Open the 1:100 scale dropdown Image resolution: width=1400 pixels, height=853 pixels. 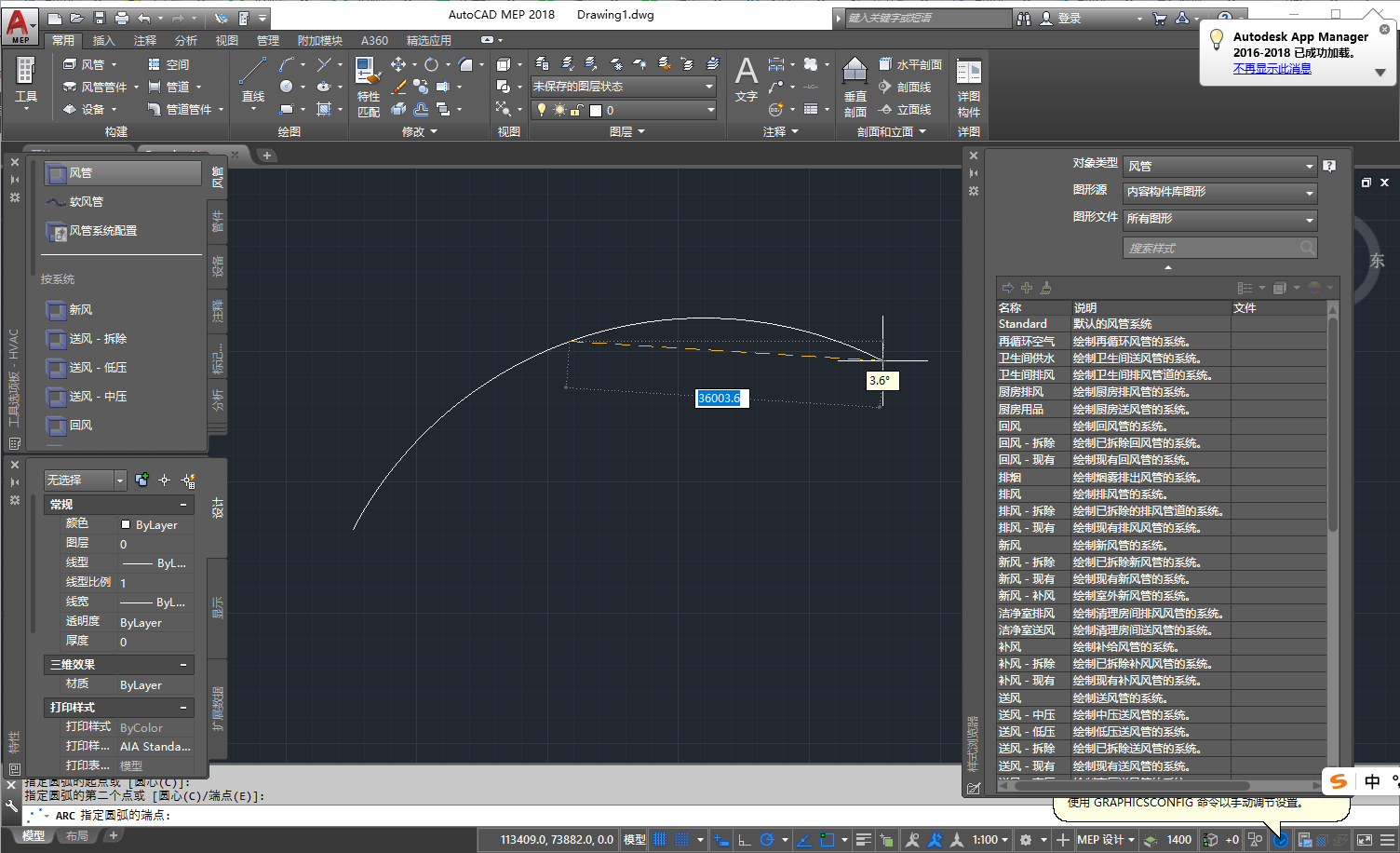click(989, 839)
